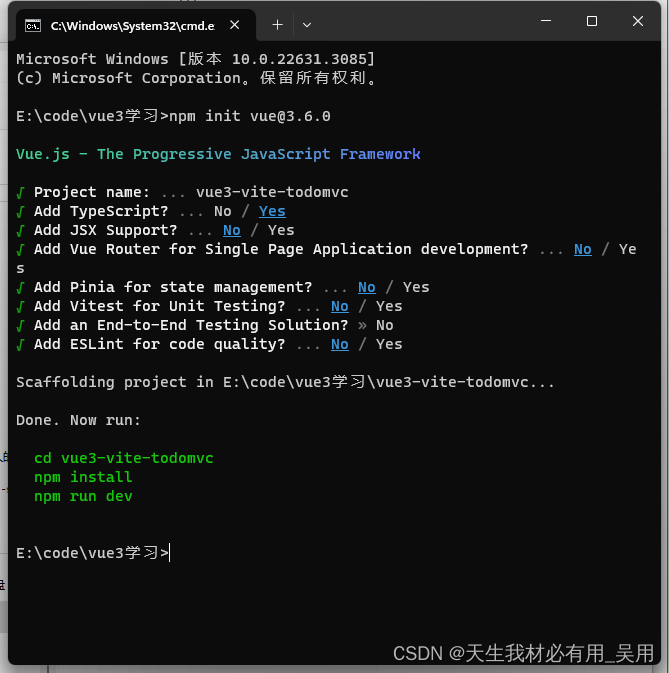This screenshot has width=669, height=673.
Task: Click the underlined No for Vue Router
Action: coord(583,249)
